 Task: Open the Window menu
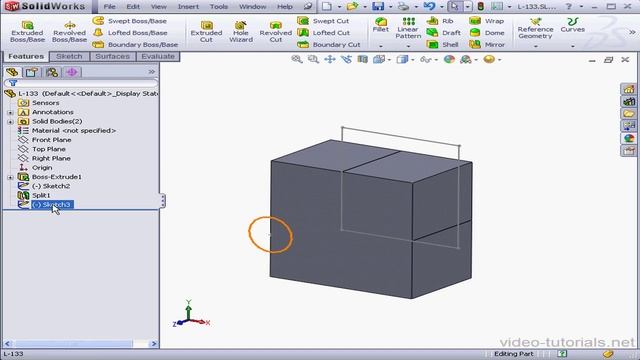coord(253,7)
